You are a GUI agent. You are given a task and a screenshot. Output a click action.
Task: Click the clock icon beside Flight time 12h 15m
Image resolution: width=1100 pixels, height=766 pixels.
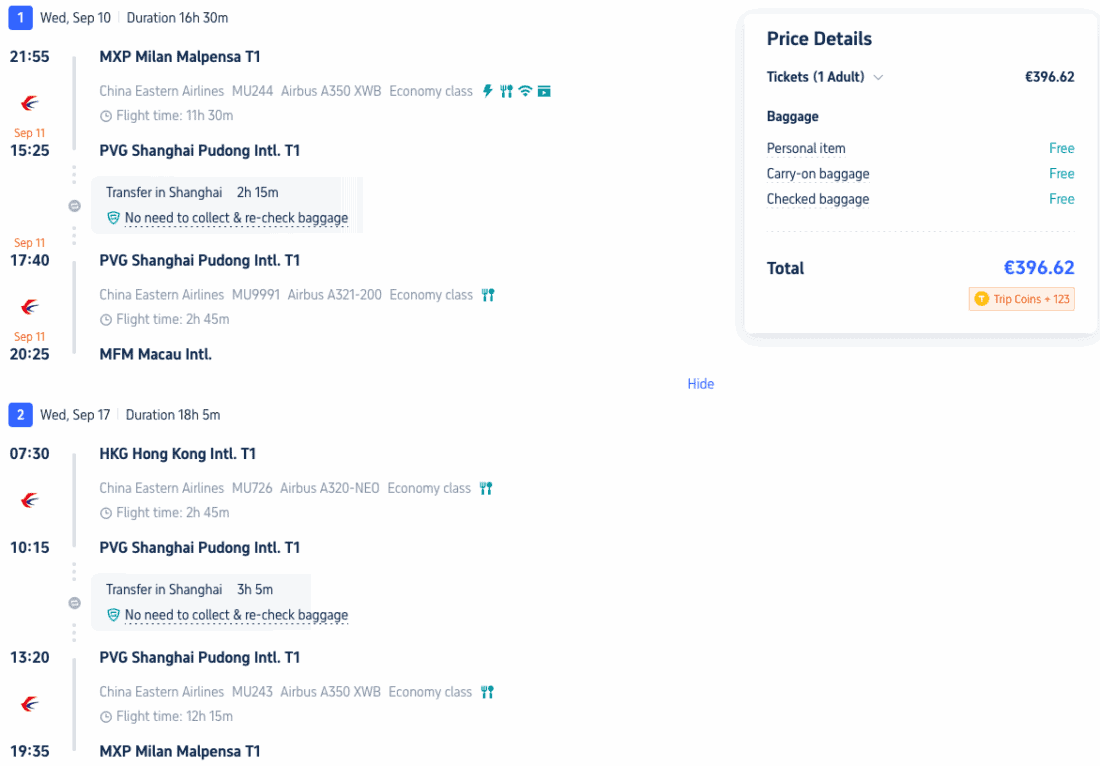point(106,717)
